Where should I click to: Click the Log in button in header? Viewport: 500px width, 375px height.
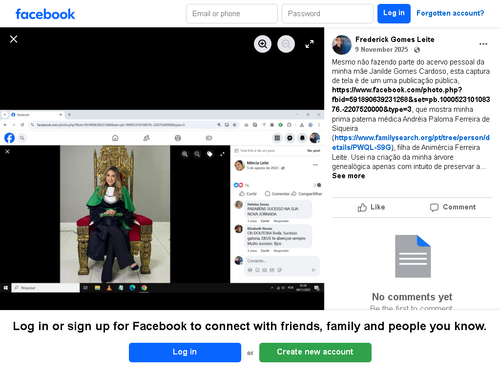tap(394, 13)
